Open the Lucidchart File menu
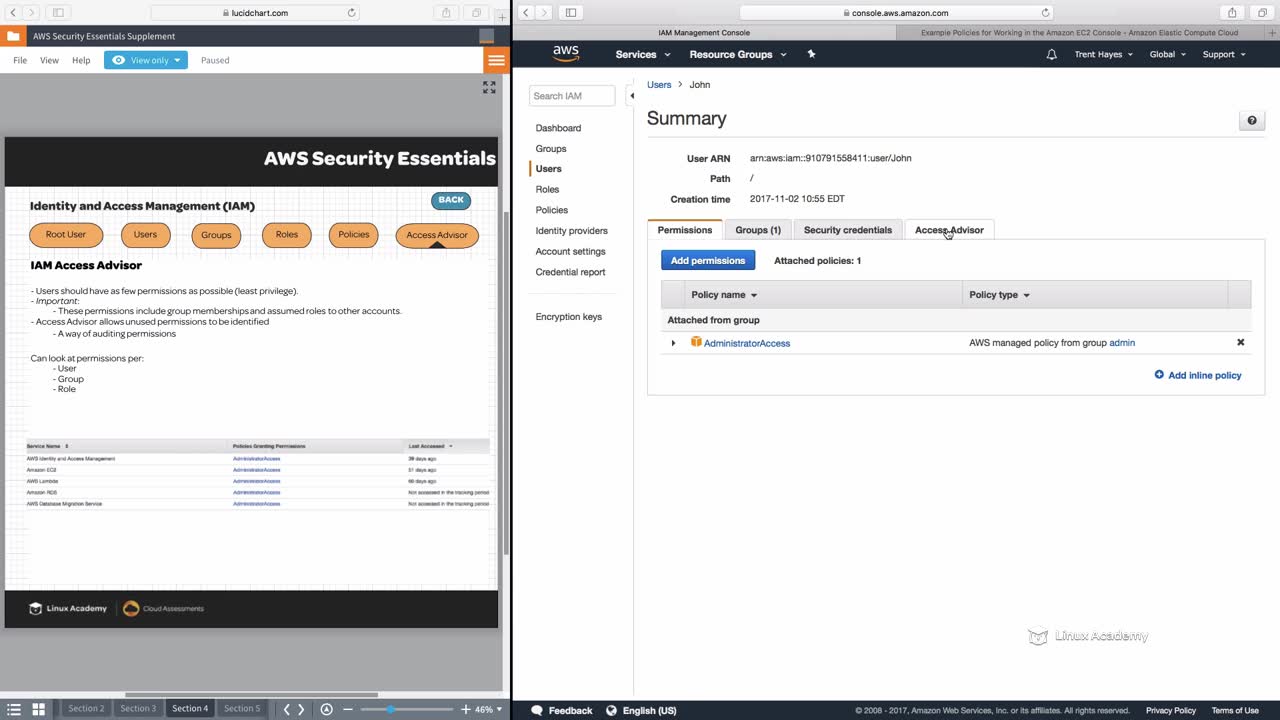 coord(20,60)
